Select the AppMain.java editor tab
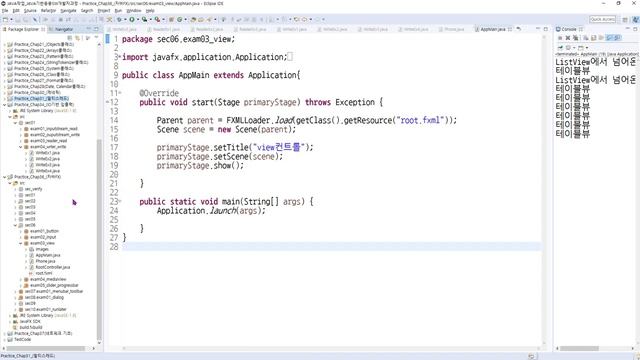The width and height of the screenshot is (640, 360). [493, 29]
